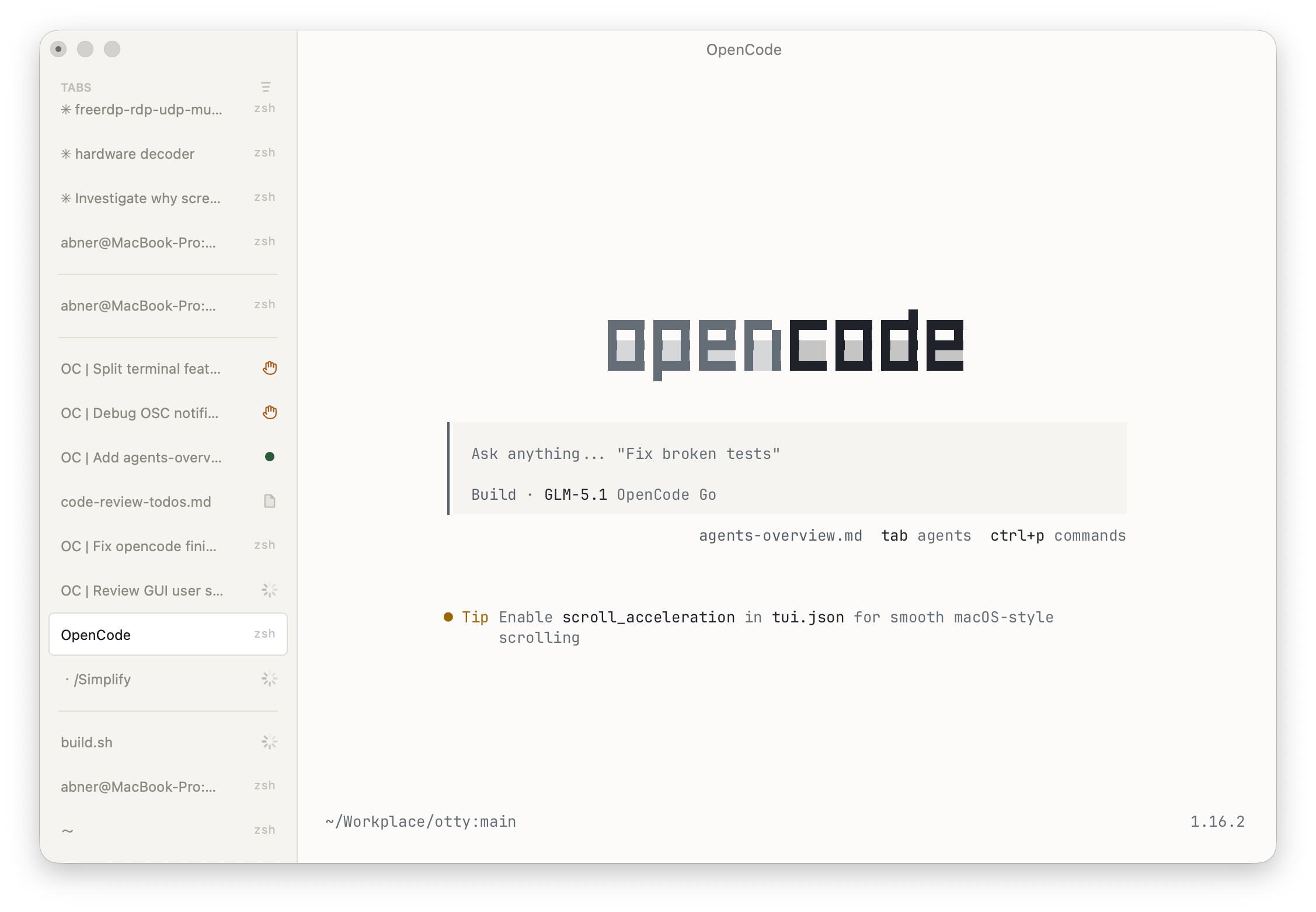Click the TABS sidebar header
Image resolution: width=1316 pixels, height=912 pixels.
click(x=76, y=87)
